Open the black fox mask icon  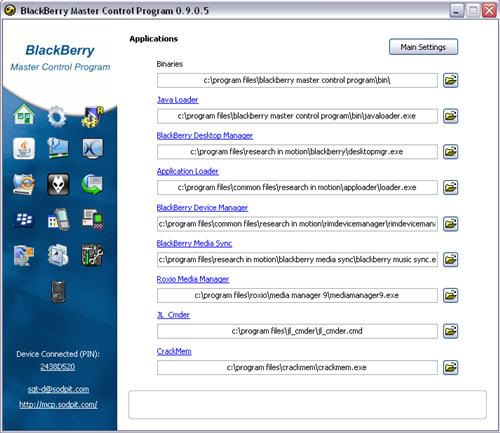point(58,184)
